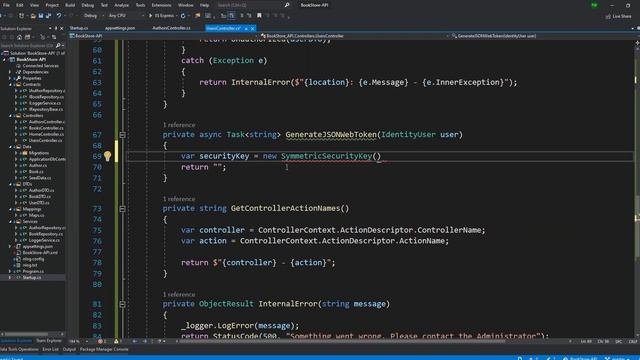This screenshot has width=640, height=360.
Task: Collapse the DTOs folder arrow
Action: [11, 184]
